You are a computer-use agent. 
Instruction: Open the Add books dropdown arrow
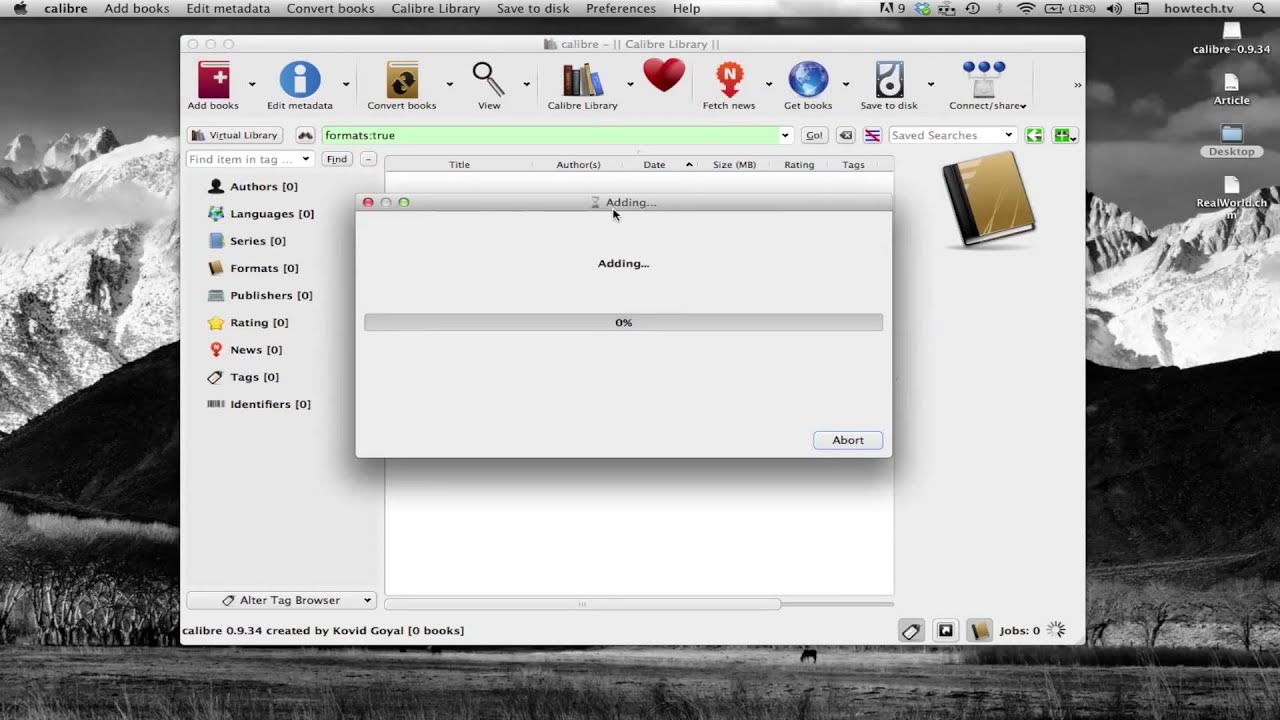point(252,84)
